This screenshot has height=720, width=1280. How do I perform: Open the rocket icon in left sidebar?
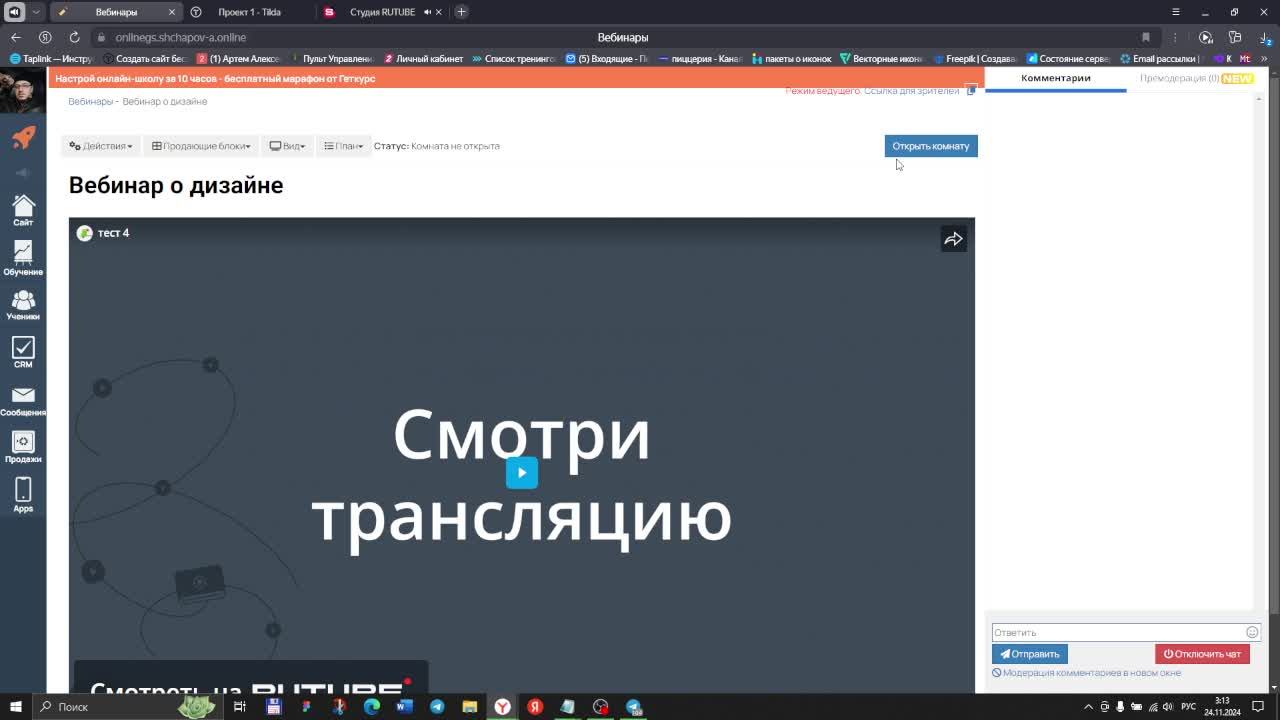(x=23, y=137)
